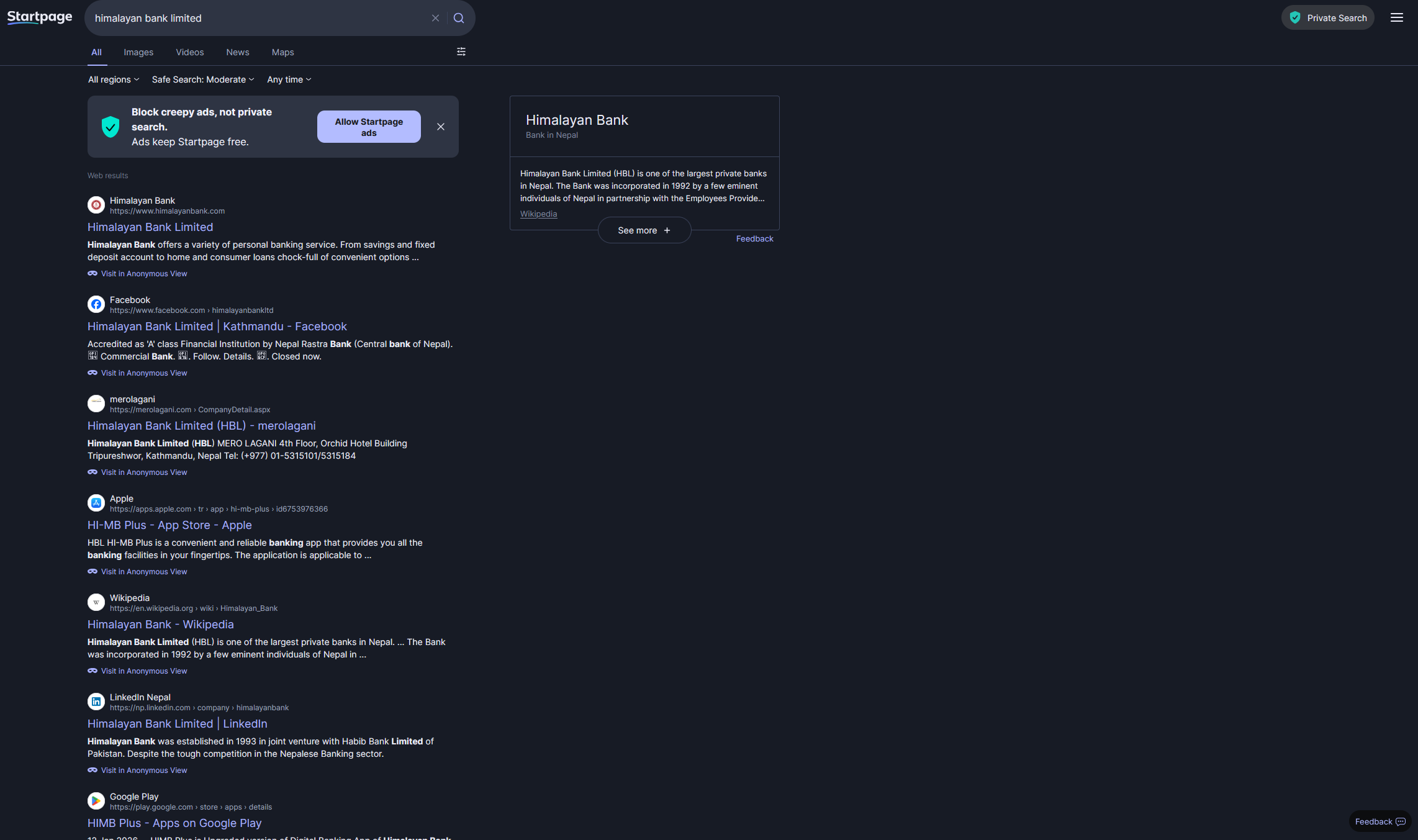This screenshot has width=1418, height=840.
Task: Click the Private Search shield button
Action: pyautogui.click(x=1328, y=17)
